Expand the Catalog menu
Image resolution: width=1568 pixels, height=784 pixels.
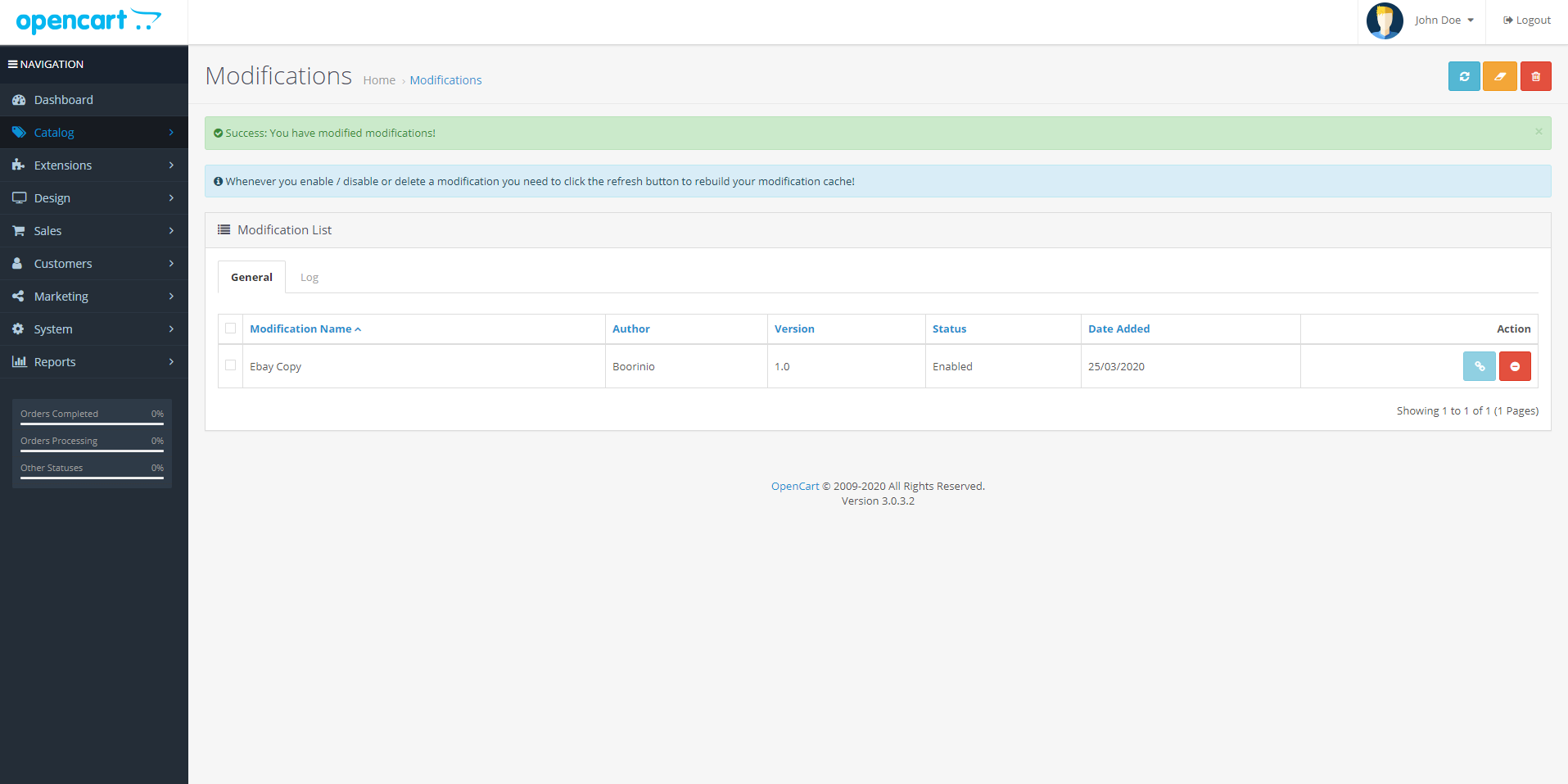[54, 133]
